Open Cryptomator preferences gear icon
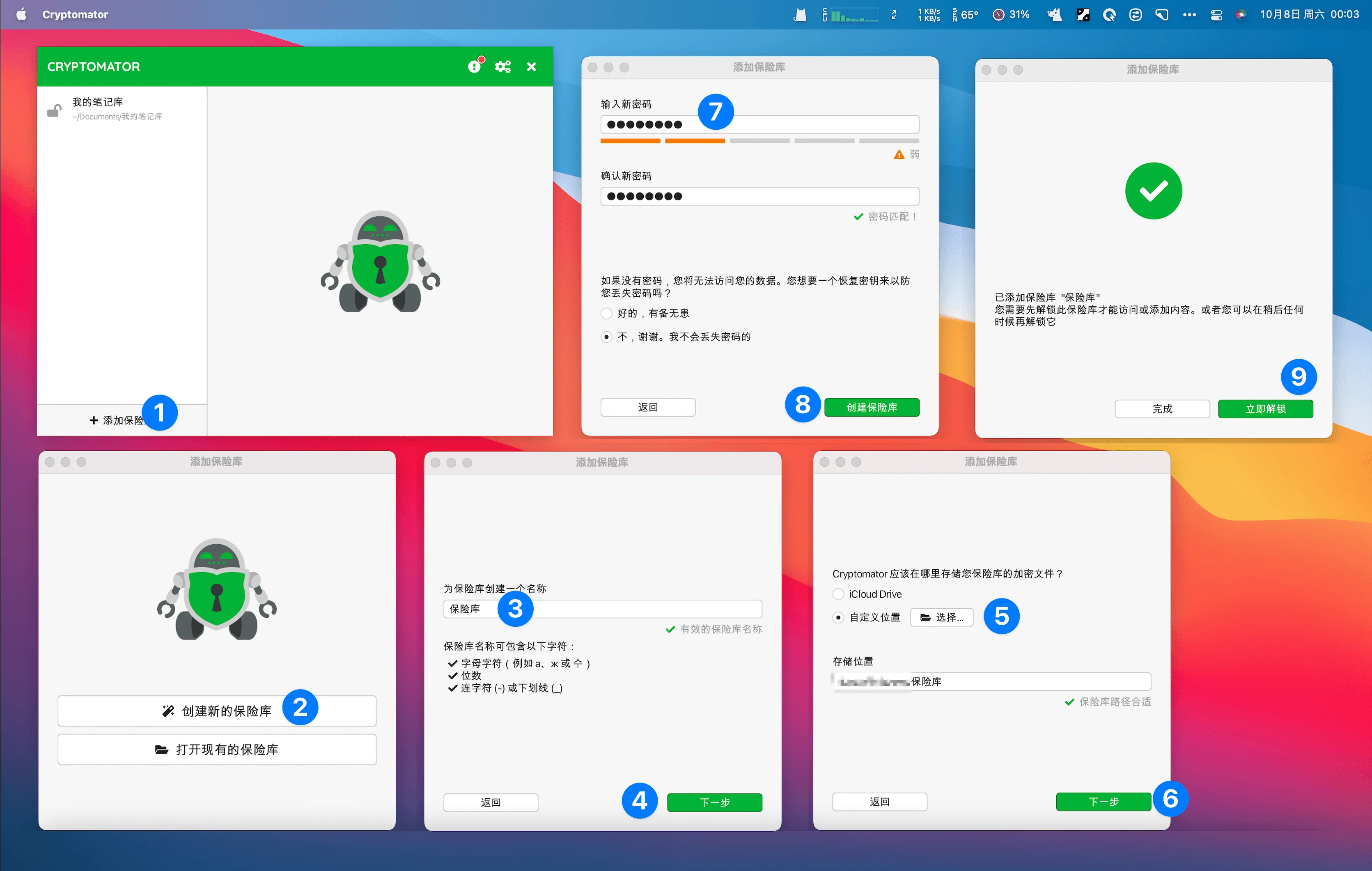 pos(502,66)
